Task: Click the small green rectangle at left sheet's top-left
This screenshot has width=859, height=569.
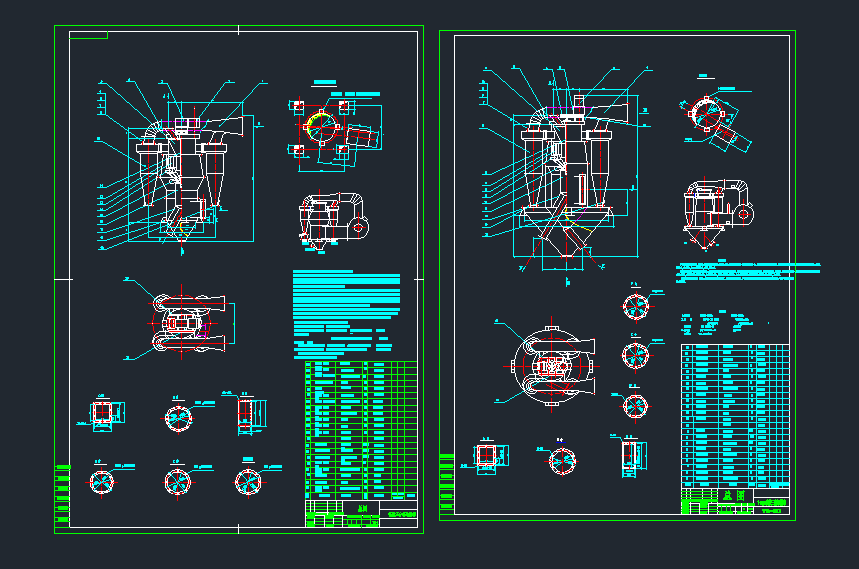Action: pos(89,36)
